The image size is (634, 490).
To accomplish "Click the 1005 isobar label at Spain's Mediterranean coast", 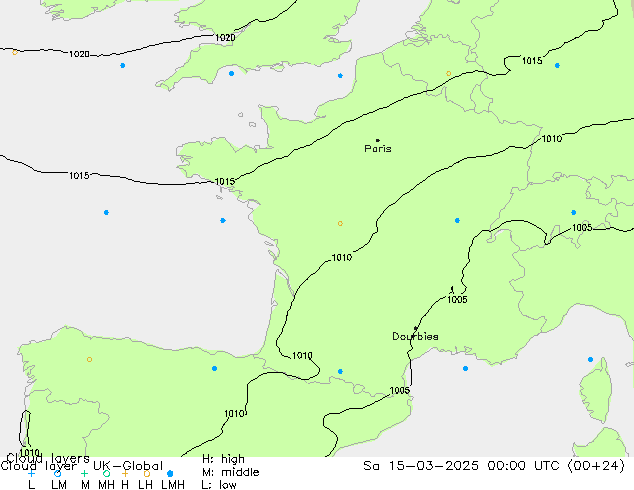I will 400,391.
